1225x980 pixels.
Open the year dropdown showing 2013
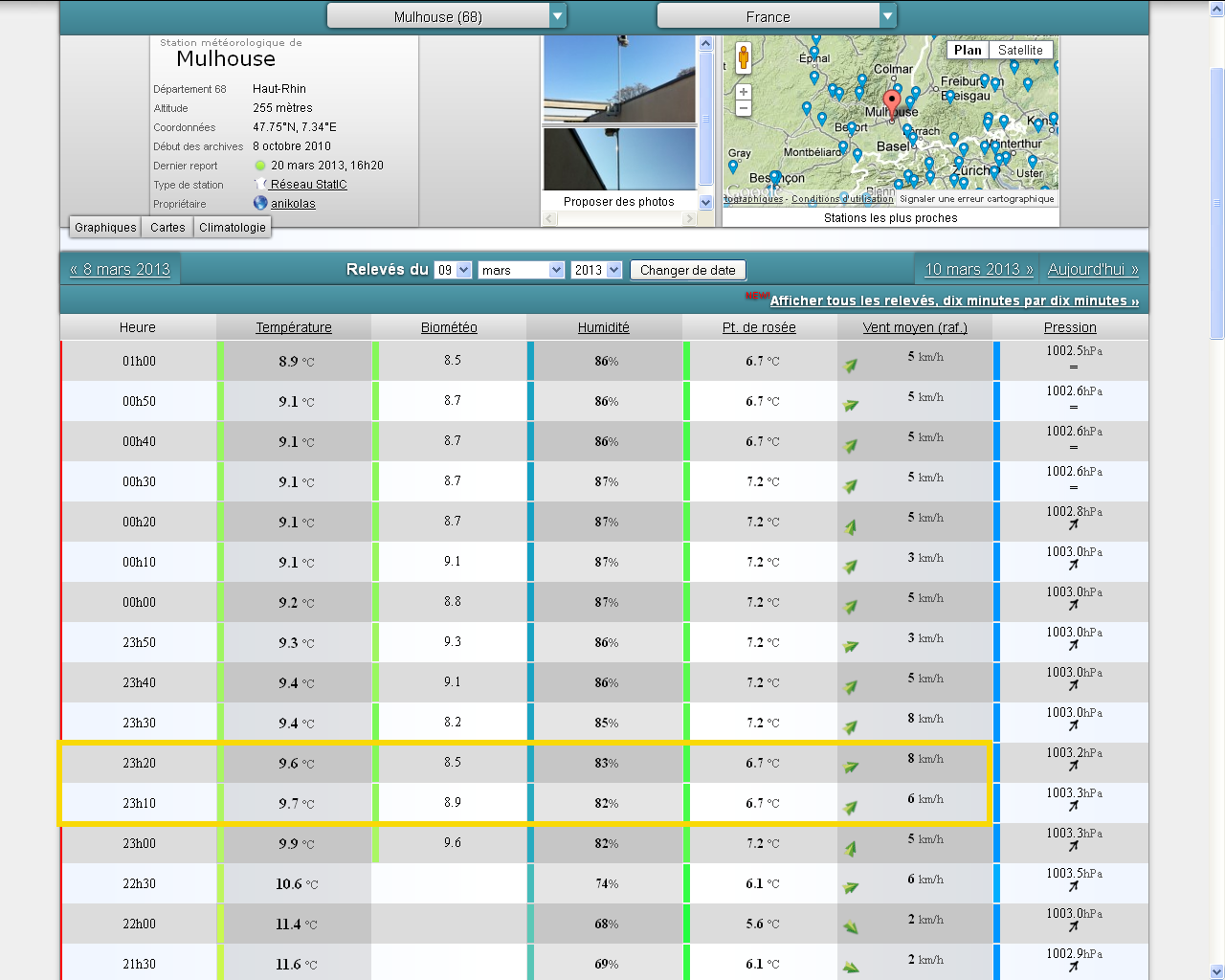[x=613, y=270]
